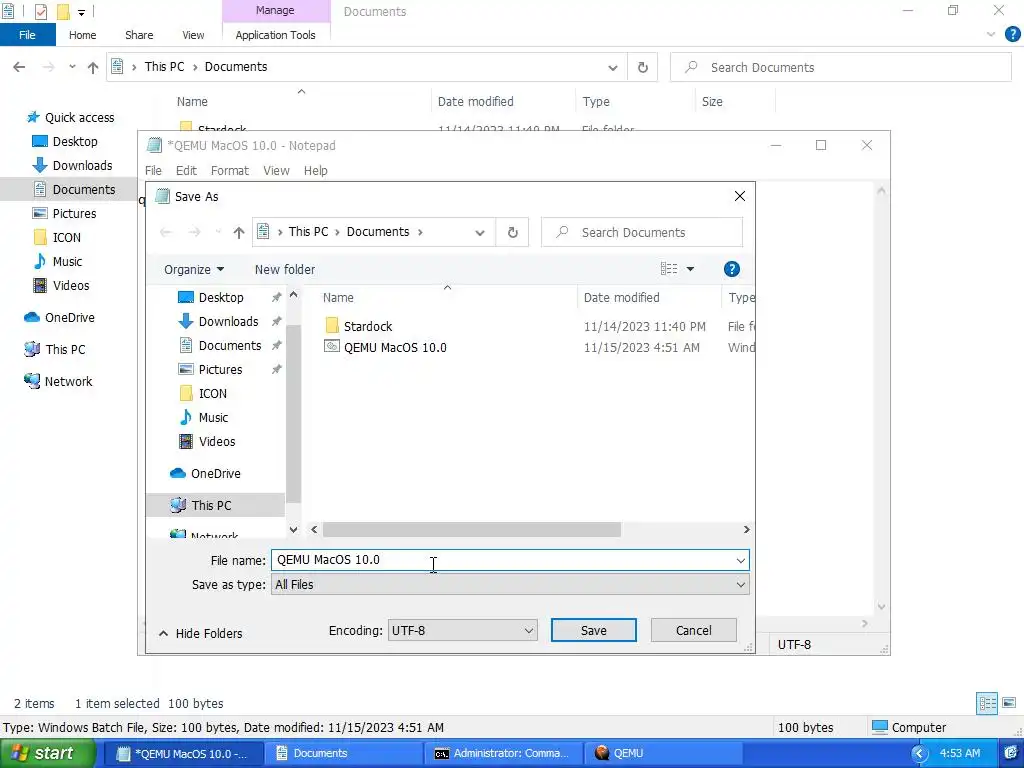This screenshot has height=768, width=1024.
Task: Click the right arrow of the dialog horizontal scrollbar
Action: point(746,530)
